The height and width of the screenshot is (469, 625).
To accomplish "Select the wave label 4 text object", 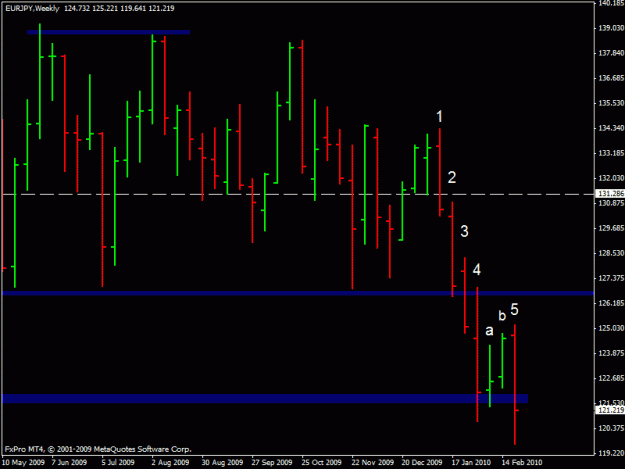I will (x=477, y=270).
